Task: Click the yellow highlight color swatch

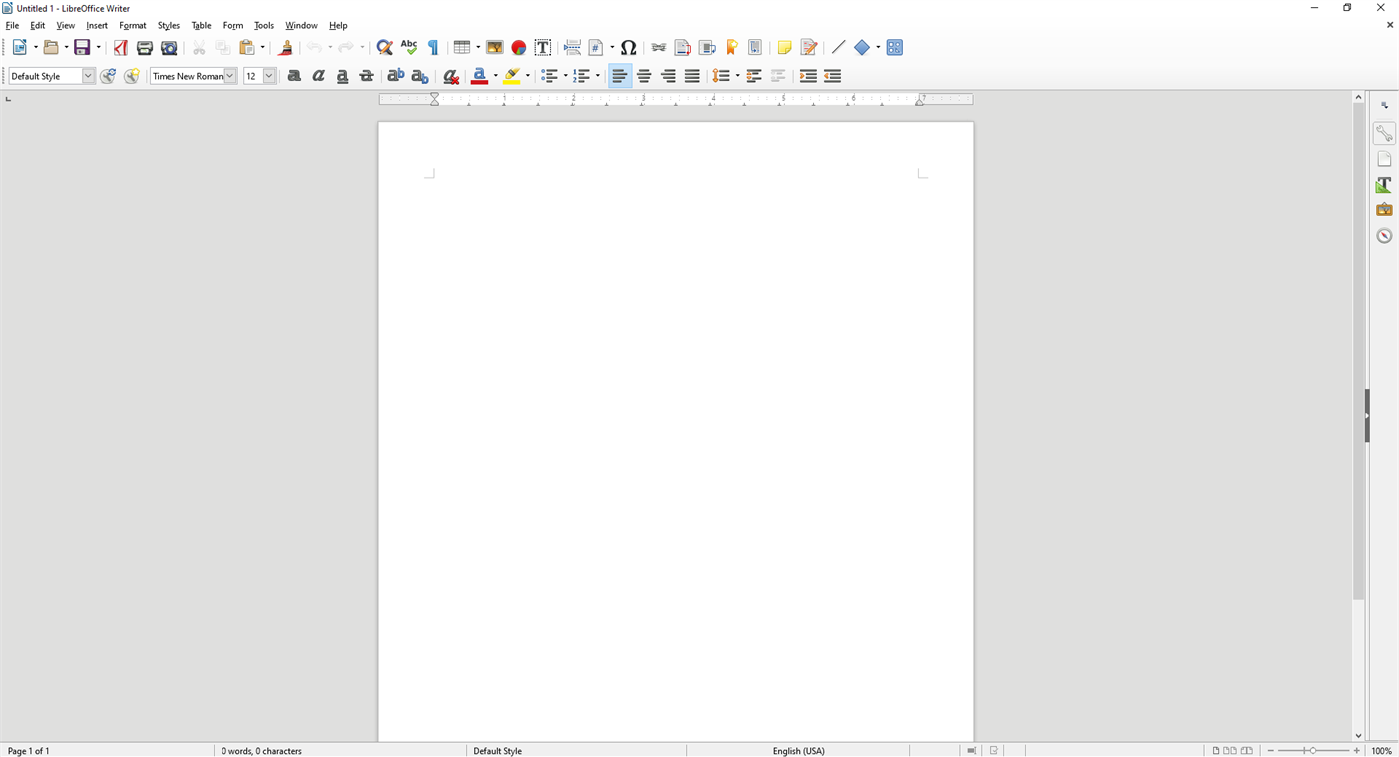Action: (x=512, y=76)
